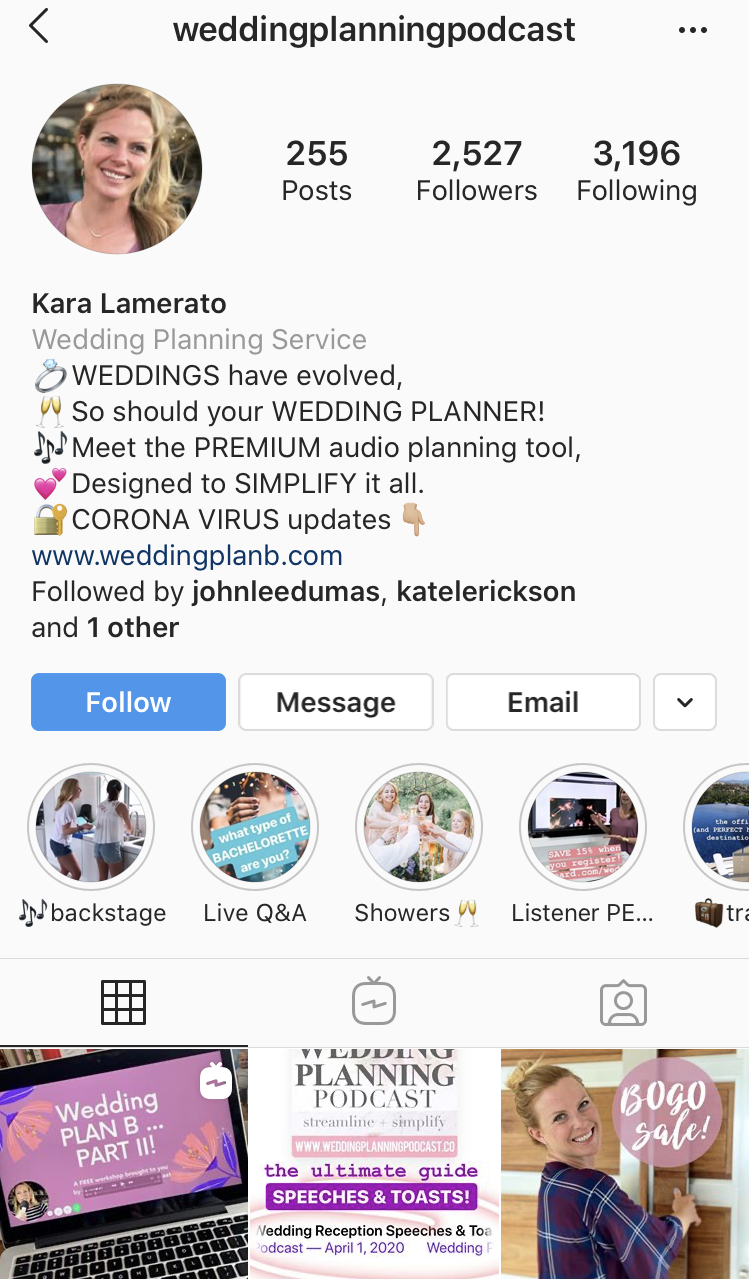View Kara Lamerato's profile picture
Image resolution: width=749 pixels, height=1279 pixels.
pos(117,169)
